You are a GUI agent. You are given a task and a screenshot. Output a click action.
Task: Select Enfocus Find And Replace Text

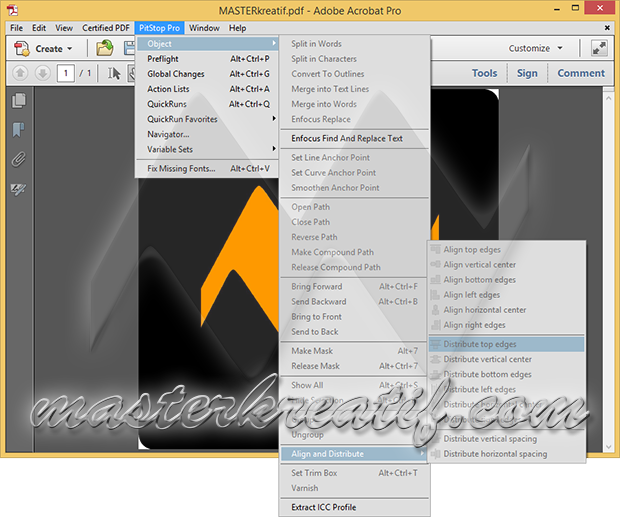pyautogui.click(x=354, y=138)
